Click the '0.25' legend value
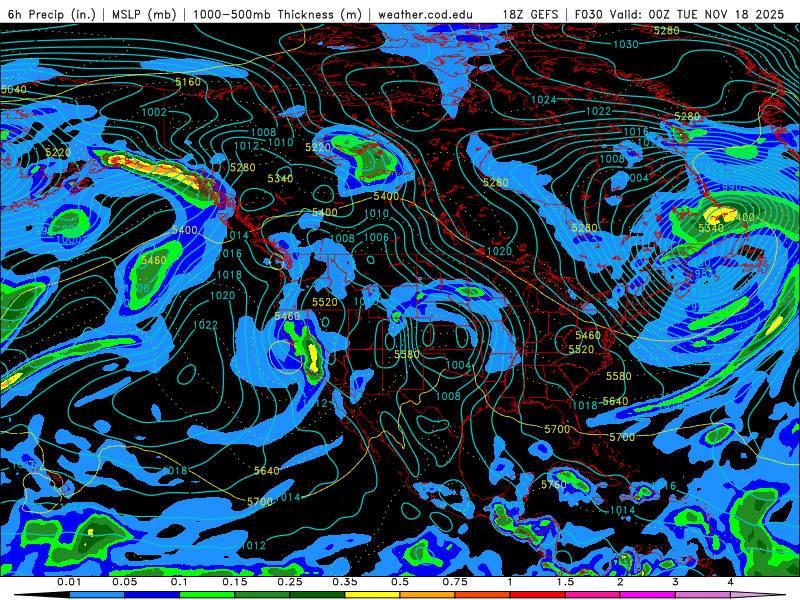The height and width of the screenshot is (600, 800). tap(290, 582)
